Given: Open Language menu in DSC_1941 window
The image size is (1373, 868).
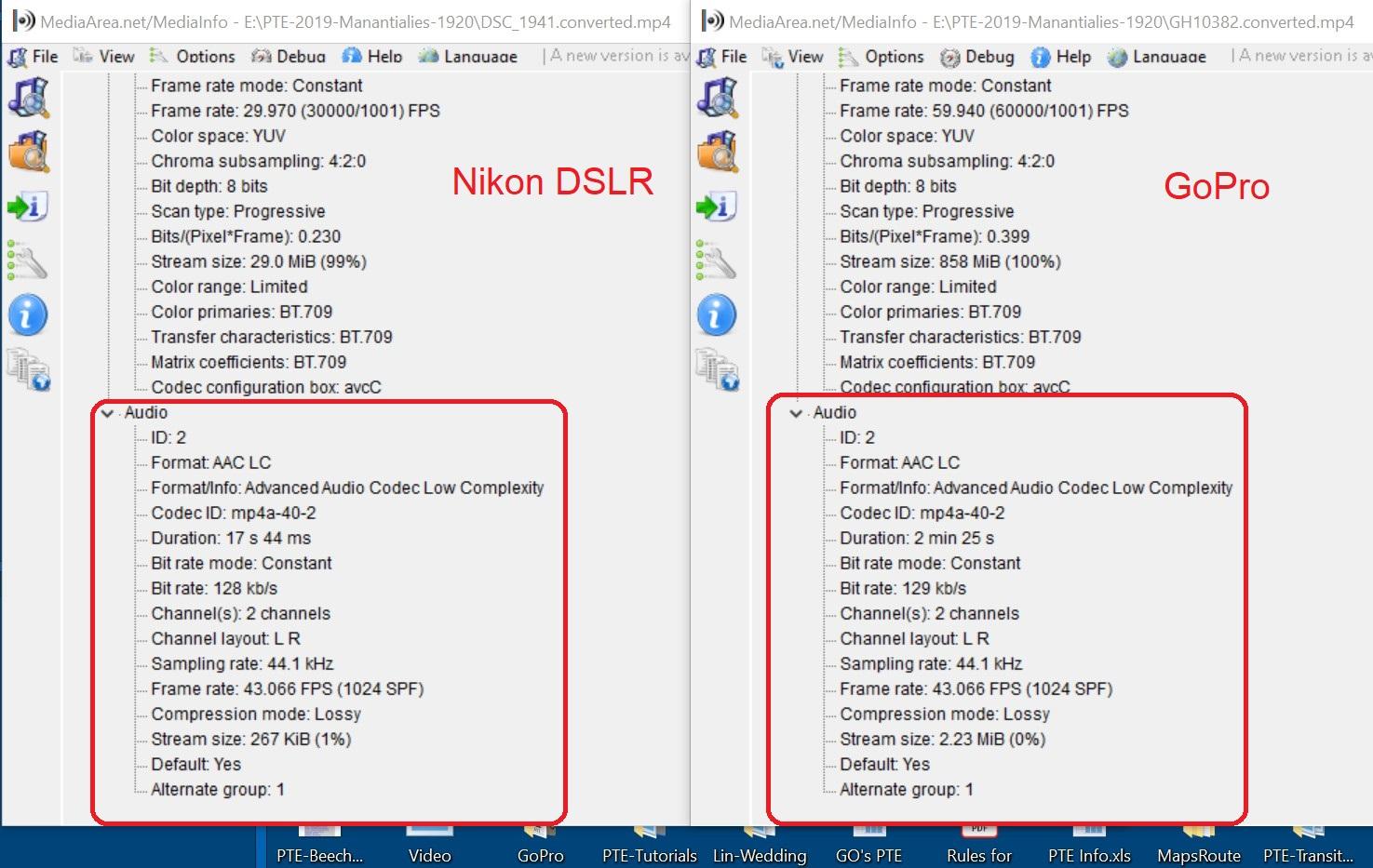Looking at the screenshot, I should 468,57.
